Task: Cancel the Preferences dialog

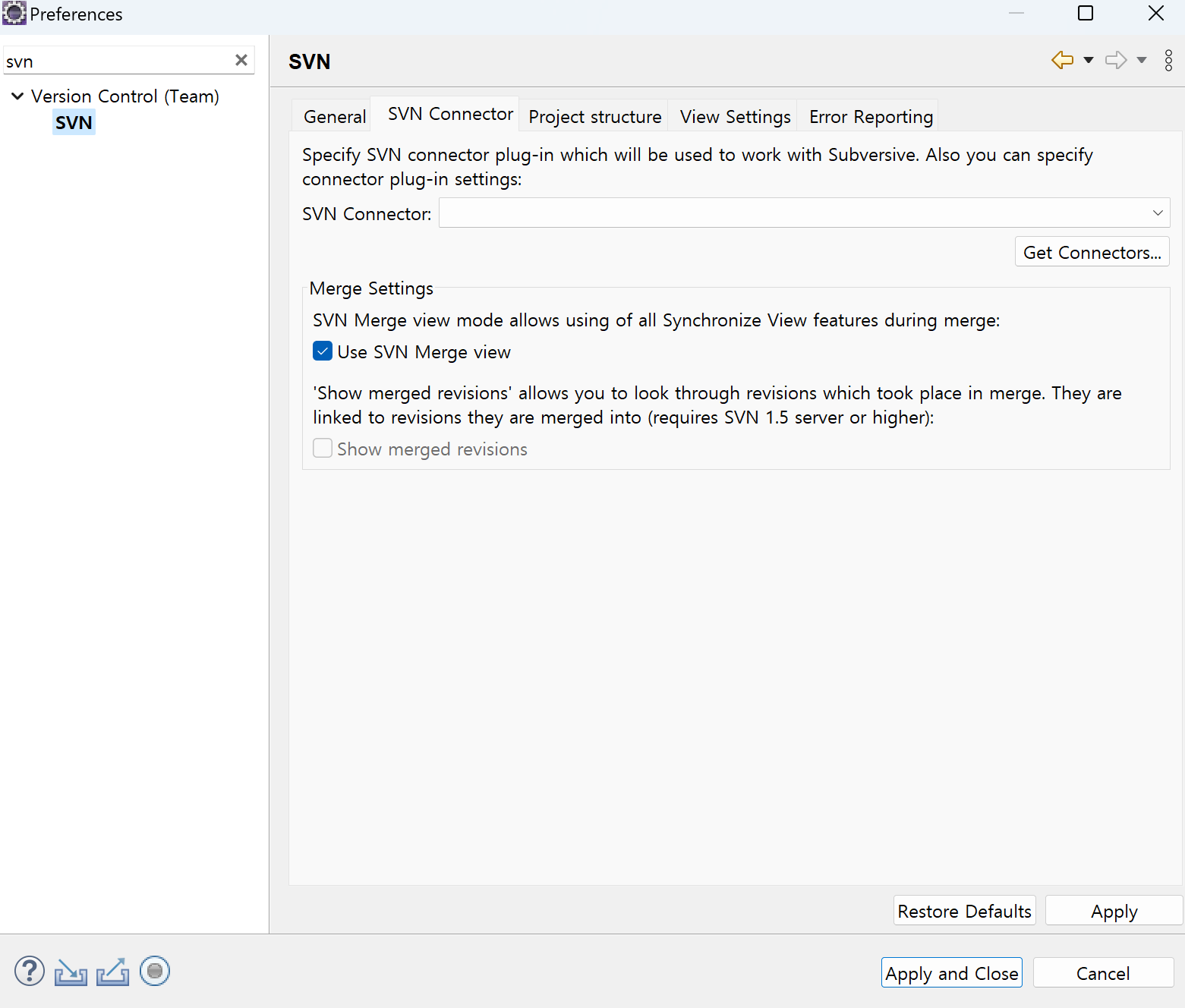Action: coord(1103,973)
